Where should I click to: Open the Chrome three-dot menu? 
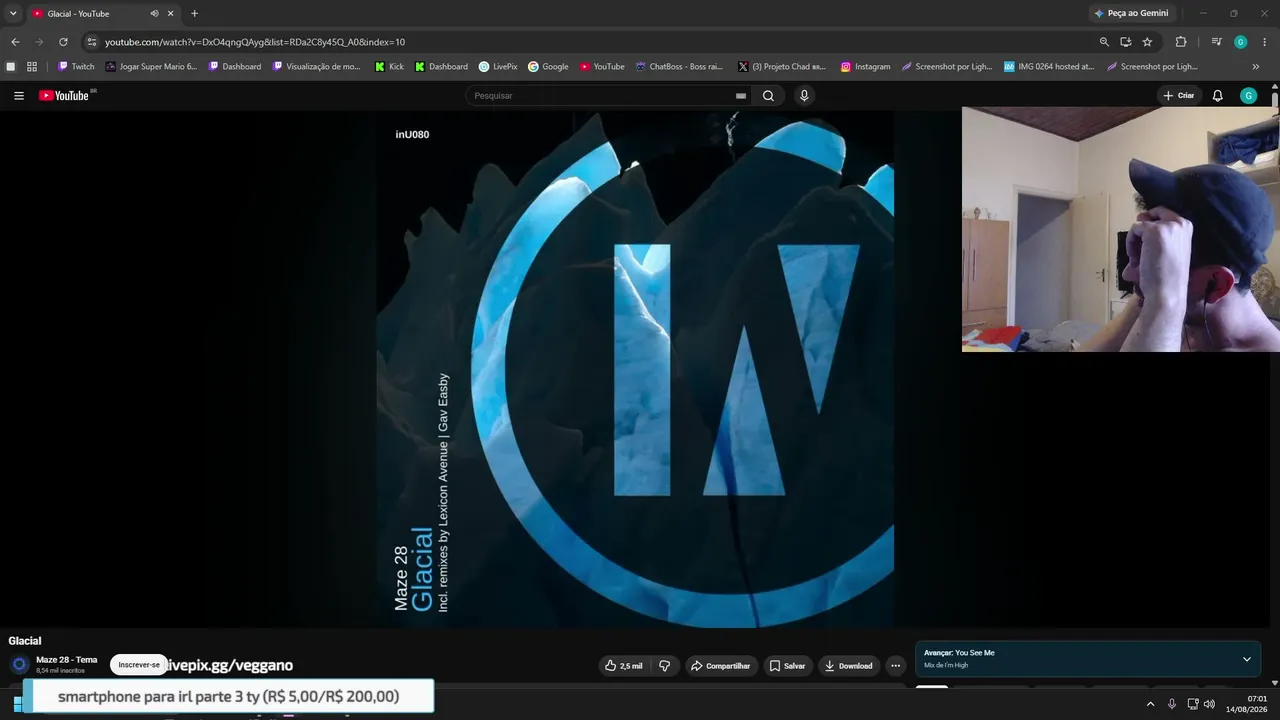point(1265,42)
